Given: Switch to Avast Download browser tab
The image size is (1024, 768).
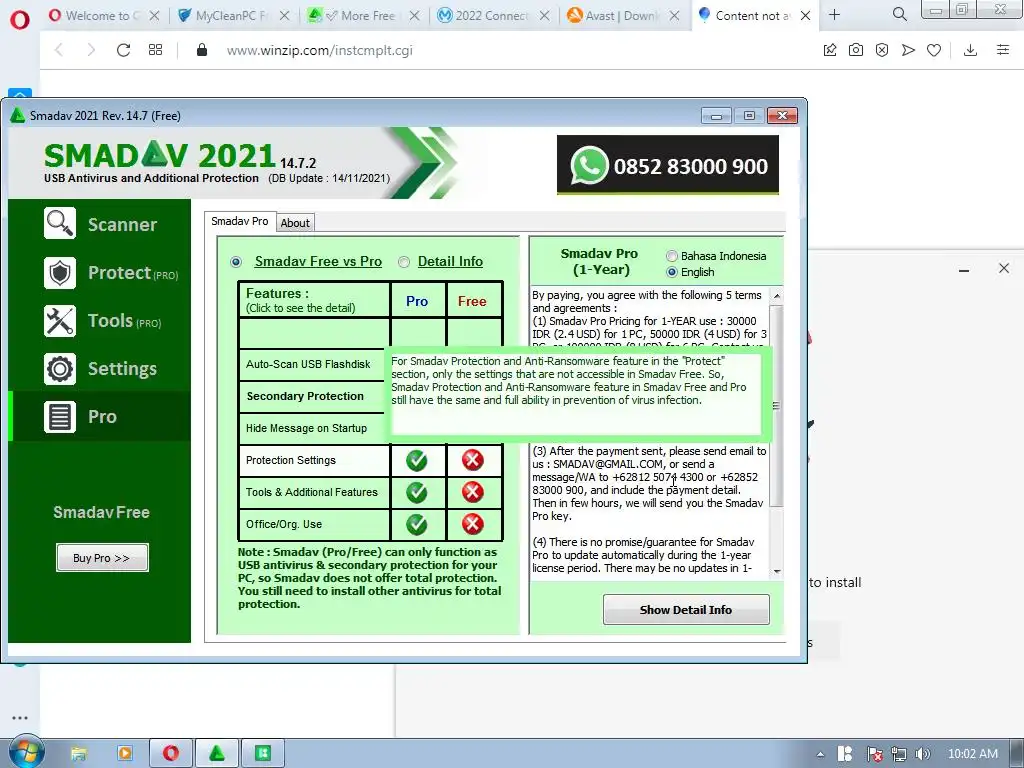Looking at the screenshot, I should click(623, 15).
